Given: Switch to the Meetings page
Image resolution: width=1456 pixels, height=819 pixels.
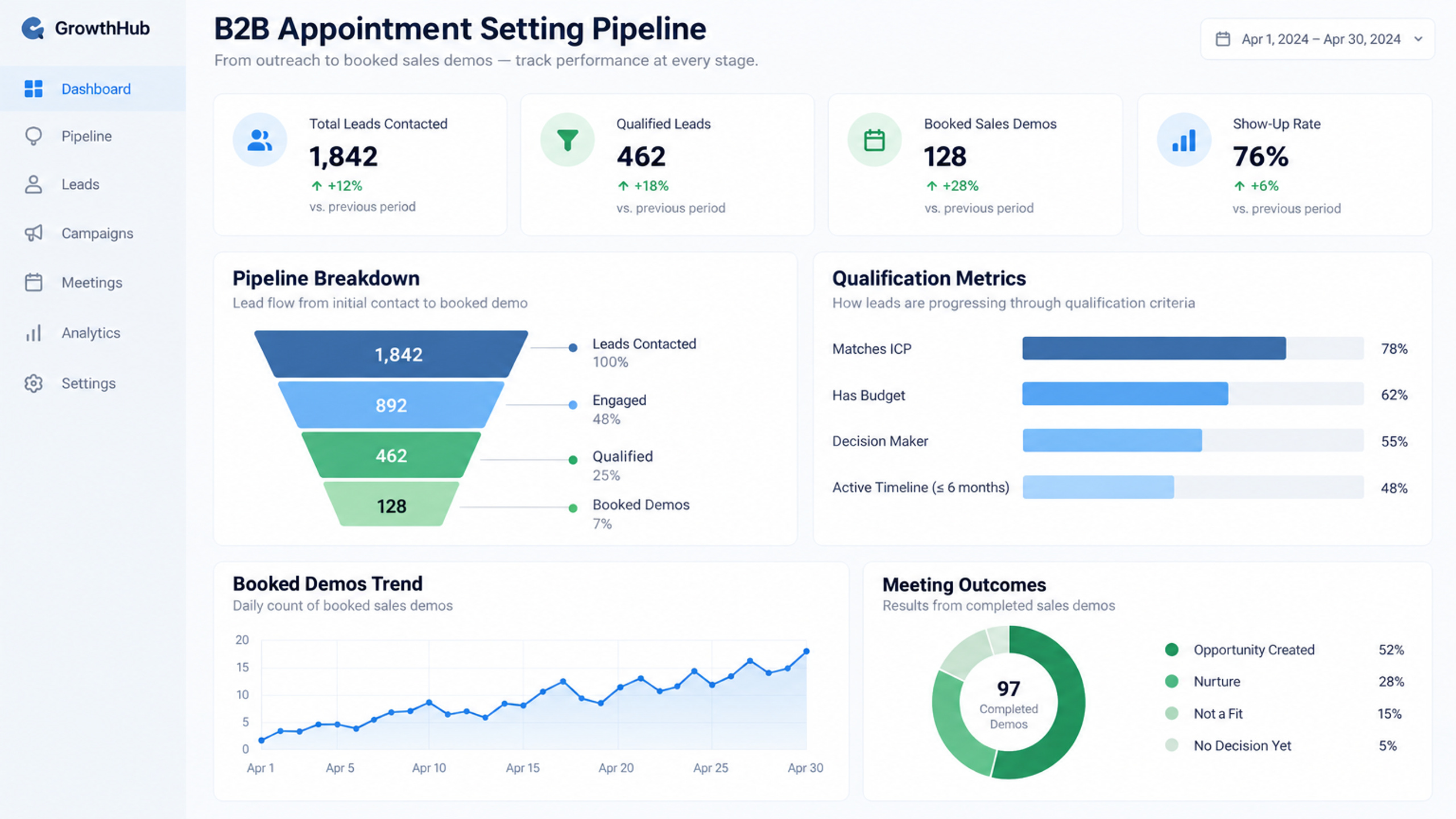Looking at the screenshot, I should point(93,283).
